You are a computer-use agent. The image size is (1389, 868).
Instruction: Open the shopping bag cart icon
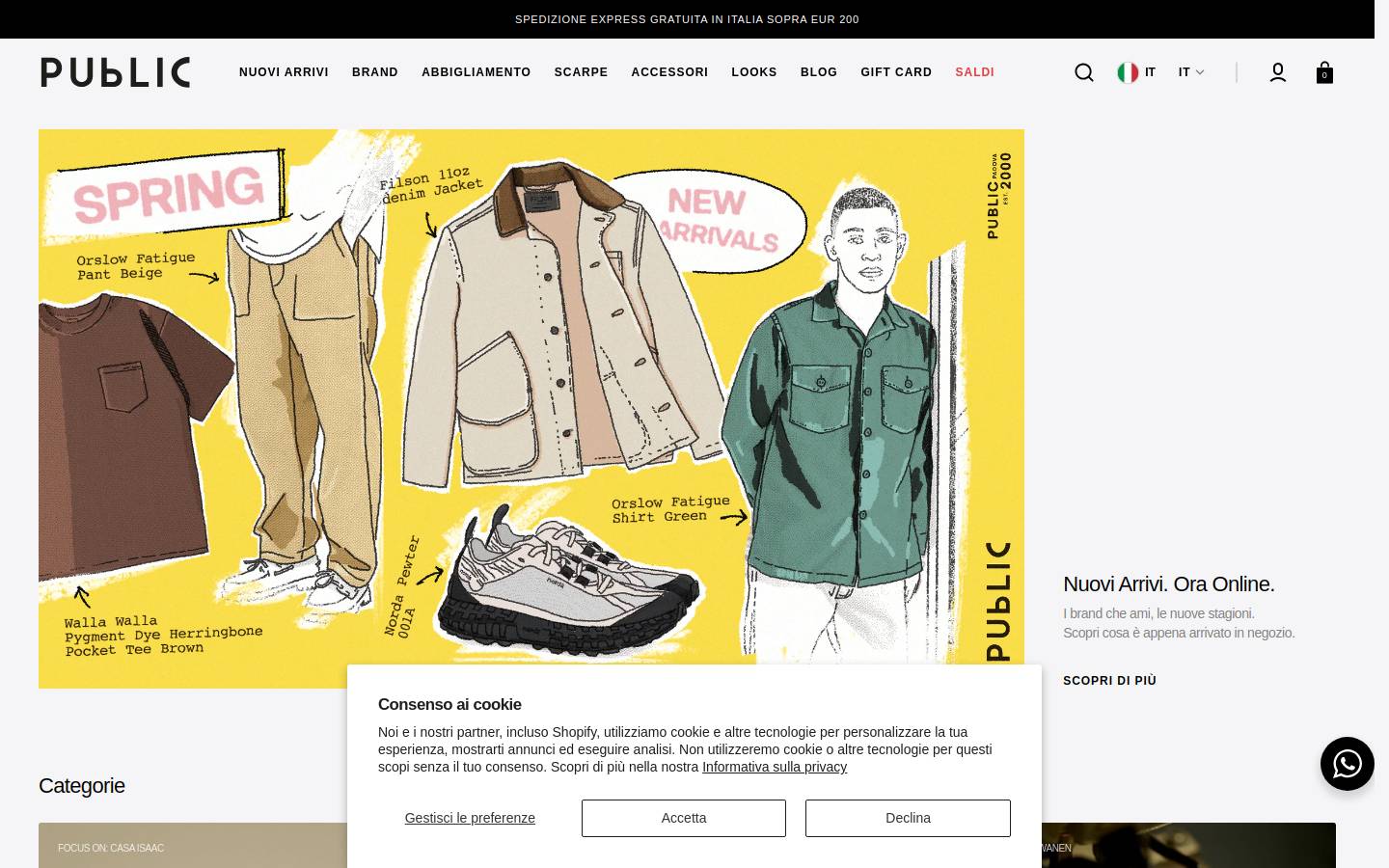pos(1324,72)
